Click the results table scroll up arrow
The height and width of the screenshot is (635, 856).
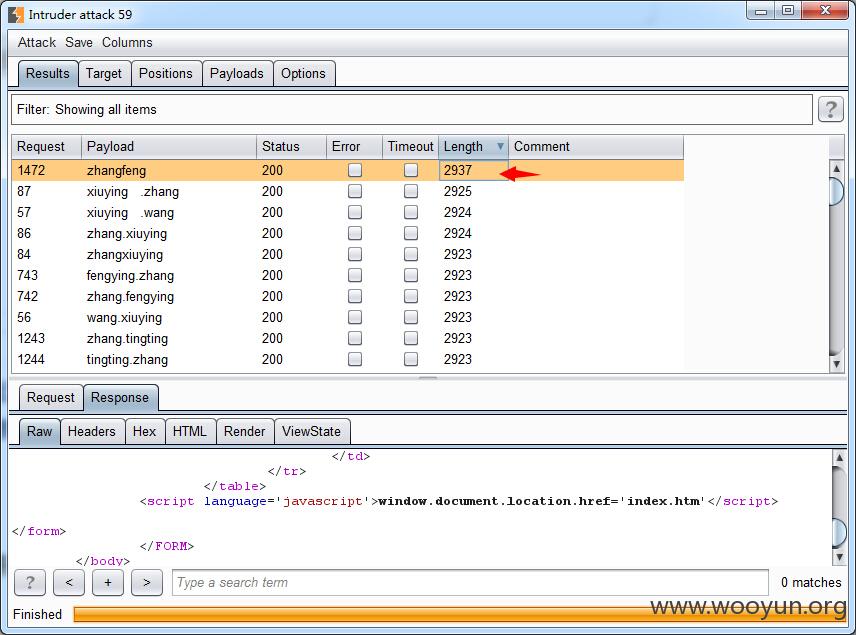(836, 168)
